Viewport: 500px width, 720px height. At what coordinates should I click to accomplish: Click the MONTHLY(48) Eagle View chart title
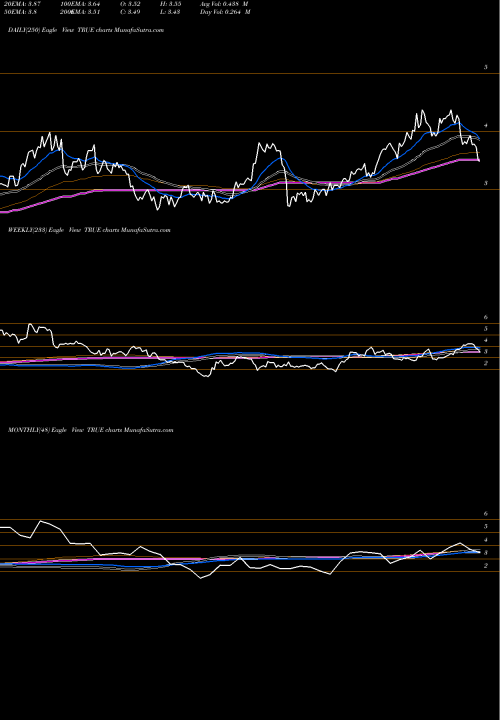90,430
